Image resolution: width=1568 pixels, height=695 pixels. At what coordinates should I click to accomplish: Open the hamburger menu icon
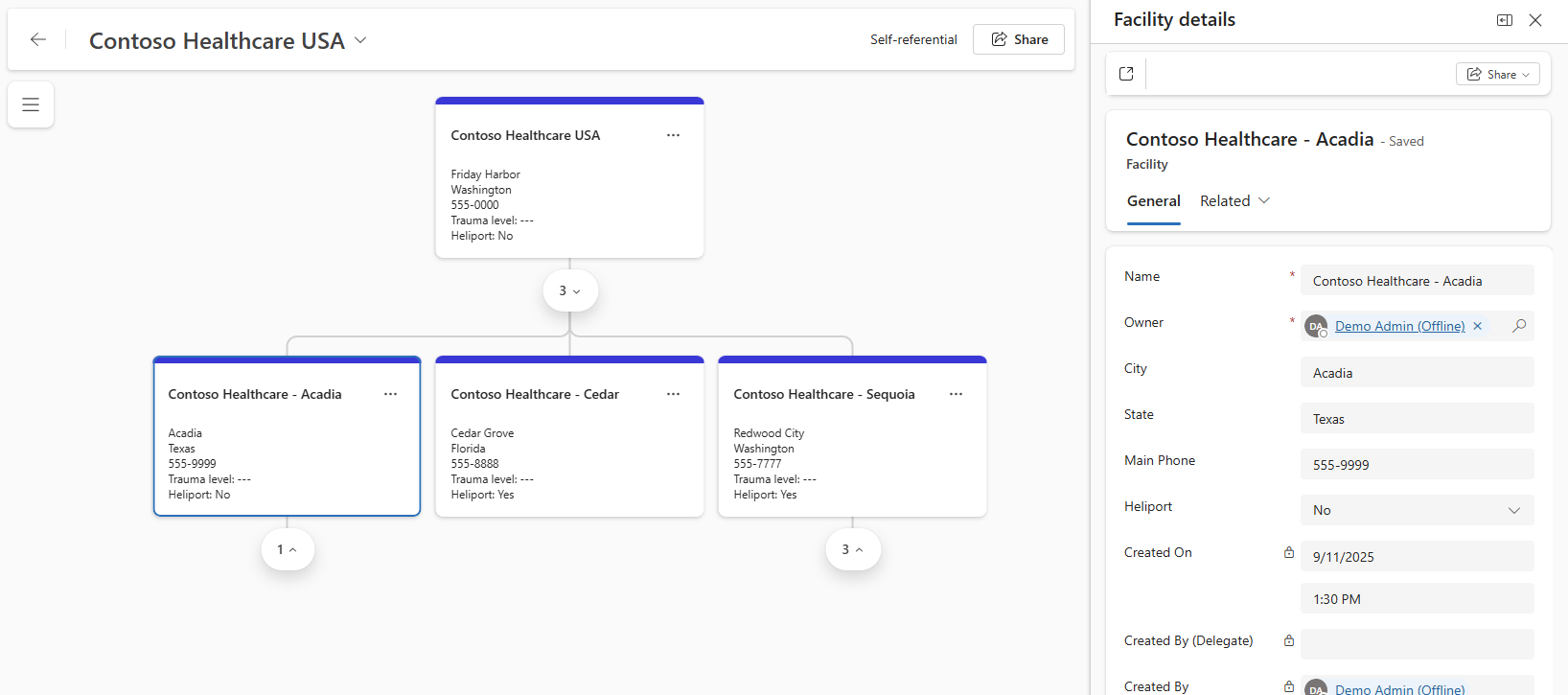click(31, 104)
